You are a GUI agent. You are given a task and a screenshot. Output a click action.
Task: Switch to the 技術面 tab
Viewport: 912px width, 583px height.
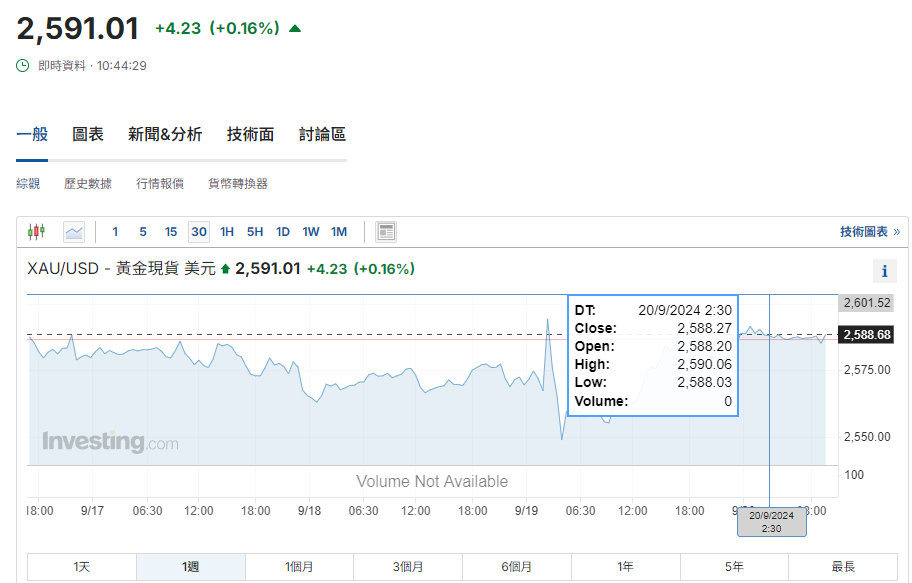pos(250,135)
